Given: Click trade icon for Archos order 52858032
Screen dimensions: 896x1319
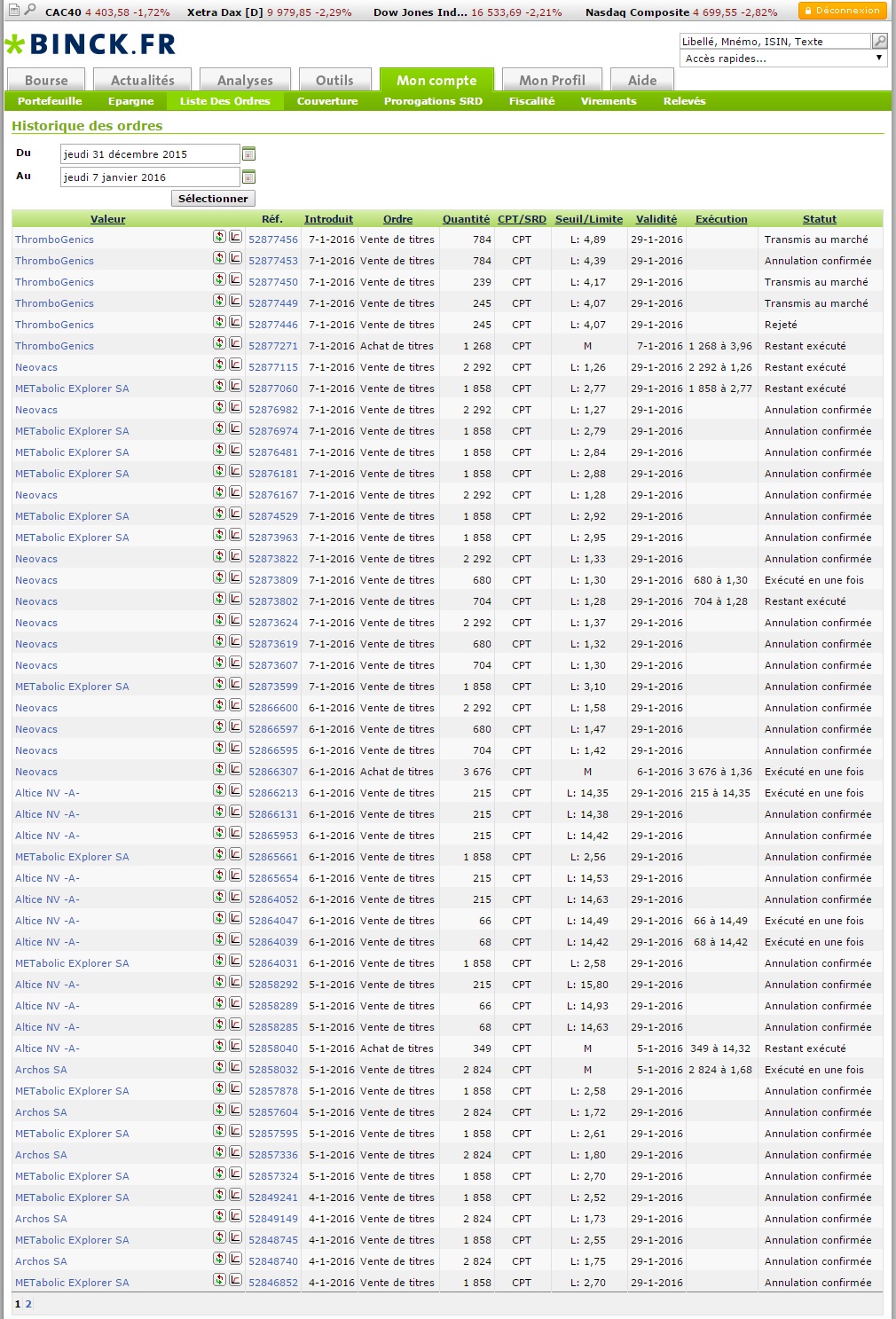Looking at the screenshot, I should (219, 1067).
